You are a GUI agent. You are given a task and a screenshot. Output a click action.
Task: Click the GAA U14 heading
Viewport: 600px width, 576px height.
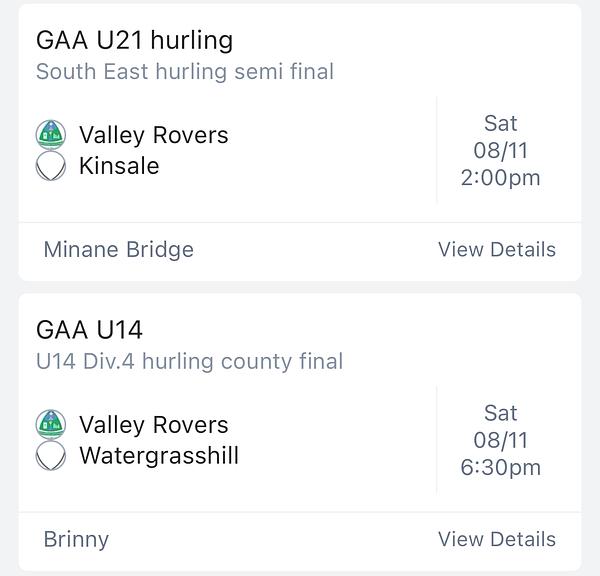89,330
